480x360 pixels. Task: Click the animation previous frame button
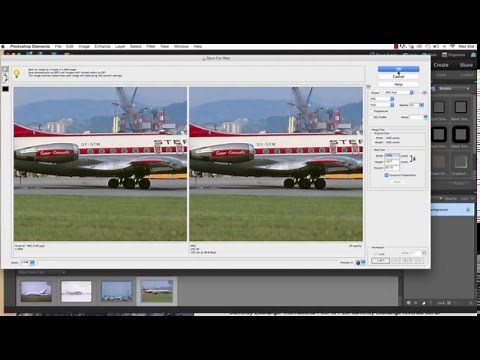404,260
